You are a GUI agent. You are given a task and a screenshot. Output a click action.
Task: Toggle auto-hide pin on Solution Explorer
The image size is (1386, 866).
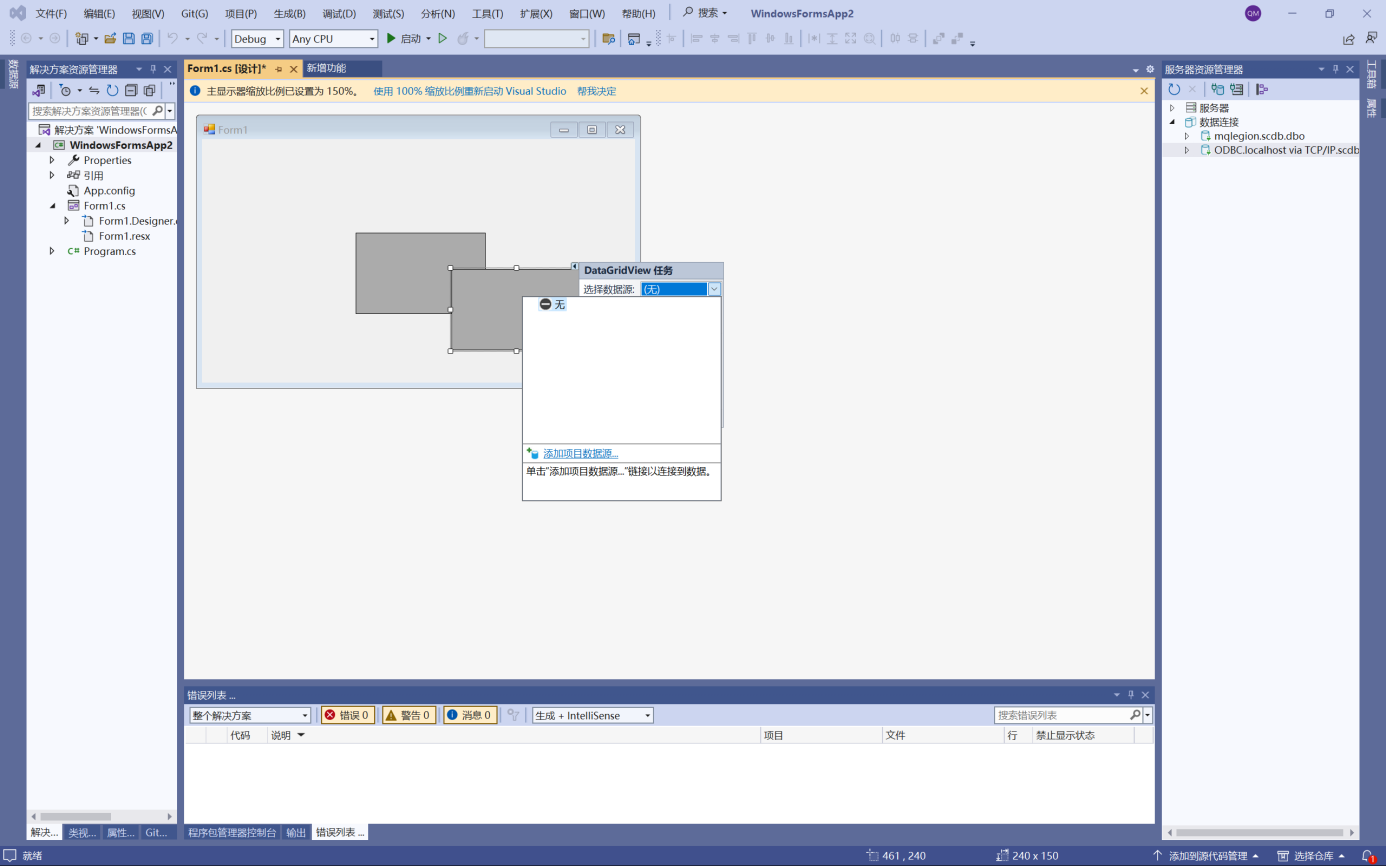[x=153, y=69]
